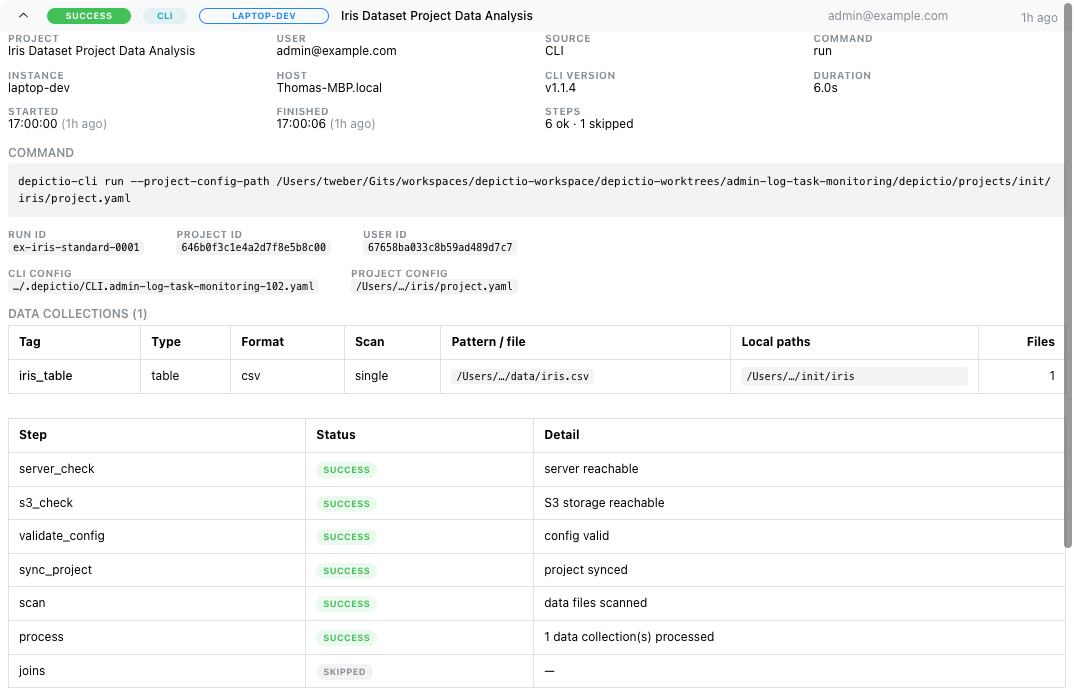The height and width of the screenshot is (695, 1074).
Task: Click the SKIPPED badge for joins
Action: coord(344,672)
